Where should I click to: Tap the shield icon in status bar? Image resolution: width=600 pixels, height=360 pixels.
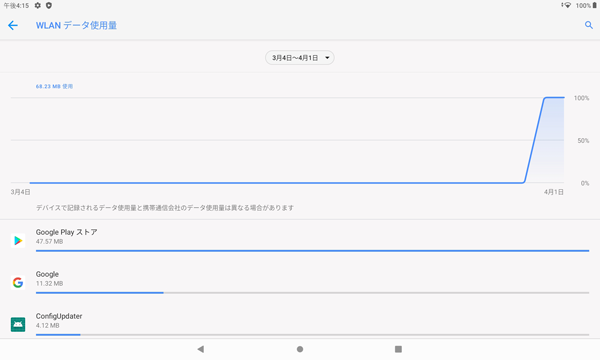coord(49,5)
